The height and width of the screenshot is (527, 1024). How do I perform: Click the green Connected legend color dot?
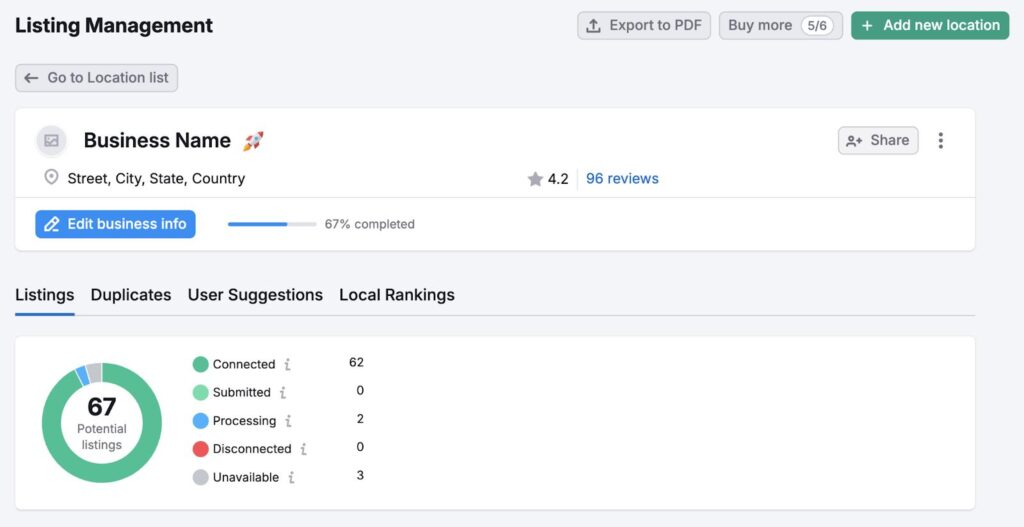pos(200,364)
